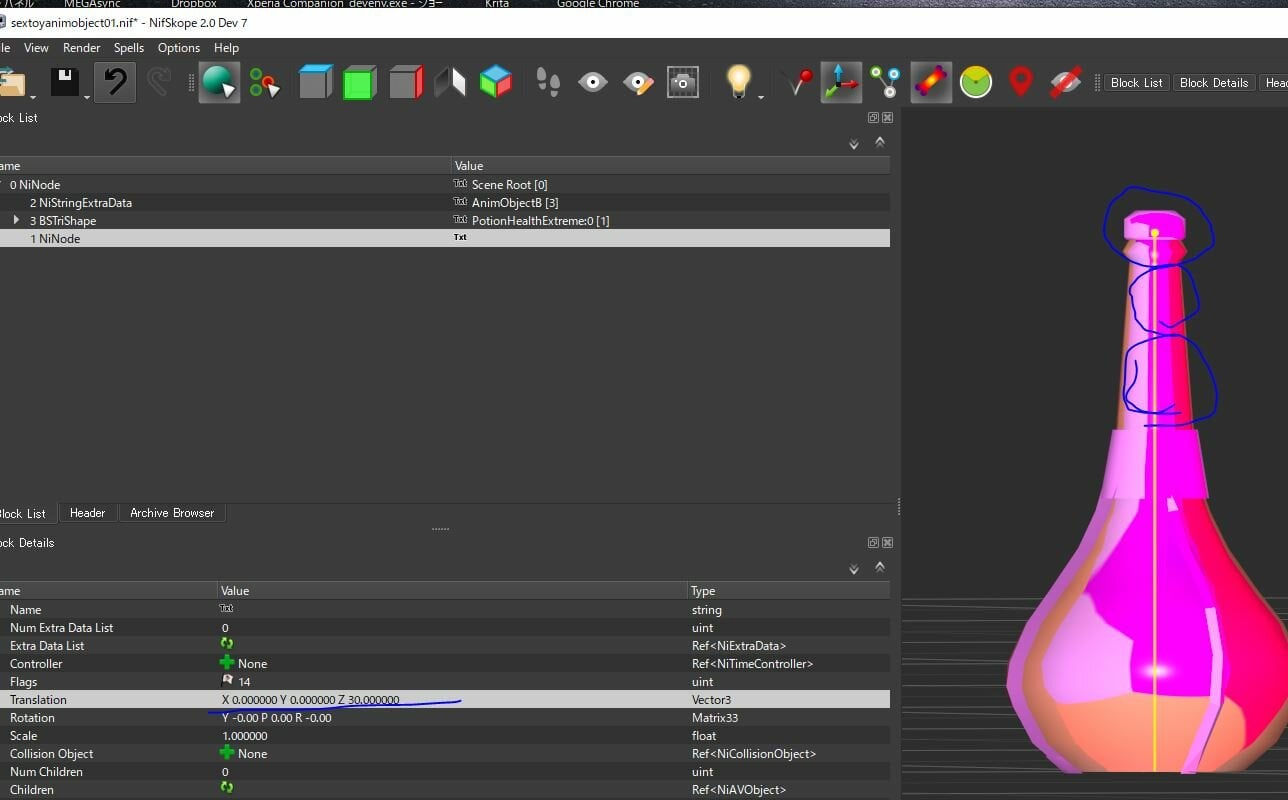Screen dimensions: 1288x800
Task: Click the Scale value 1.000000
Action: tap(245, 736)
